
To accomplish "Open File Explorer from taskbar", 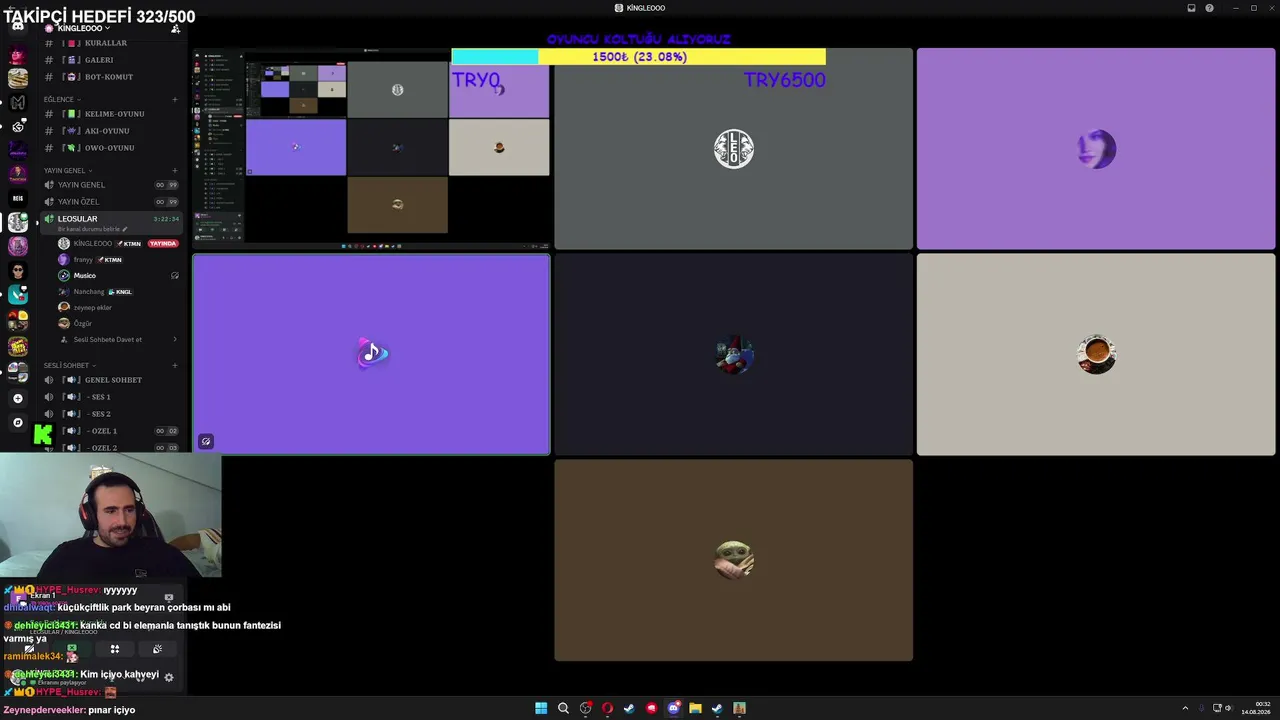I will click(695, 708).
